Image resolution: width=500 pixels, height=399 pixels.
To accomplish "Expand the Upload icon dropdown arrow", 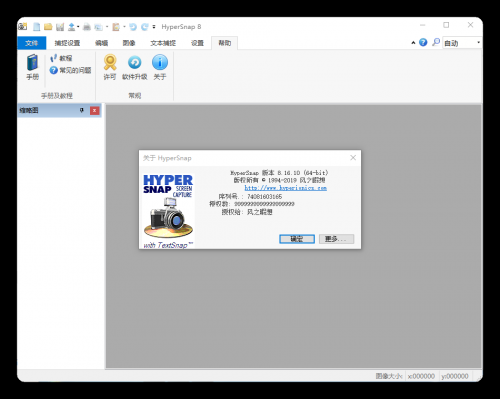I will 78,27.
